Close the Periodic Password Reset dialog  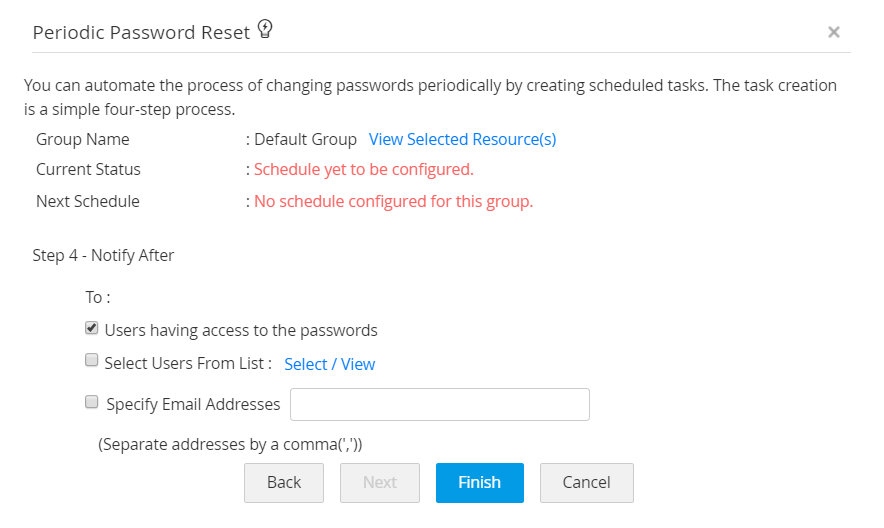[x=833, y=32]
